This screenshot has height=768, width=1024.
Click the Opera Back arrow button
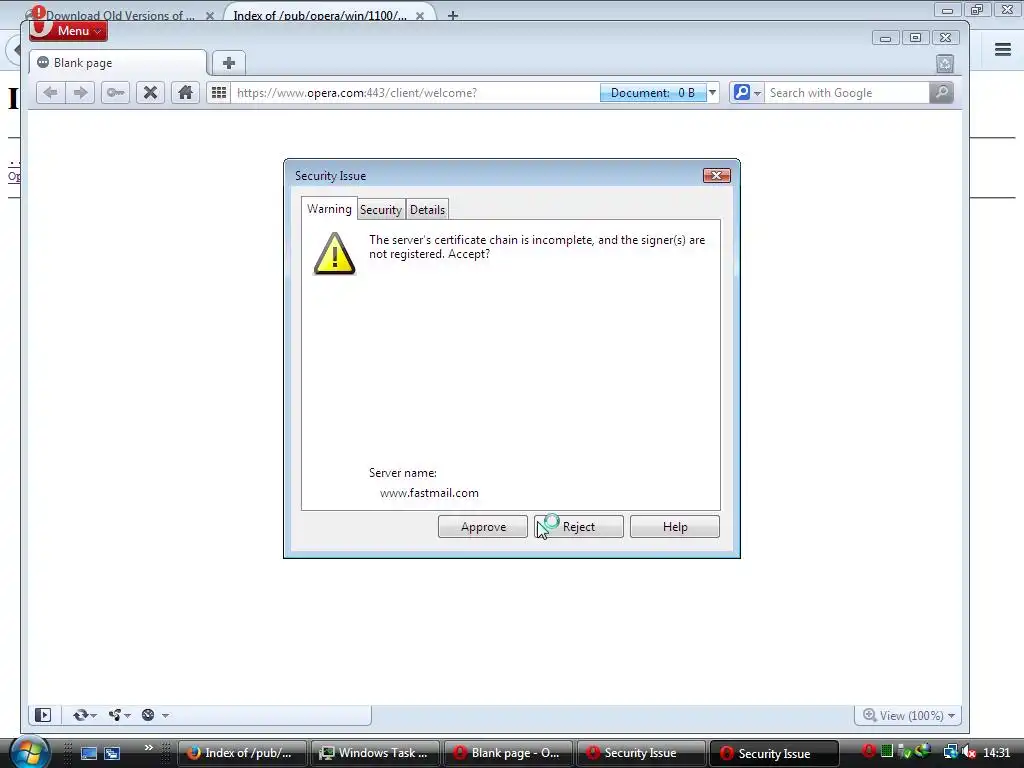point(50,93)
